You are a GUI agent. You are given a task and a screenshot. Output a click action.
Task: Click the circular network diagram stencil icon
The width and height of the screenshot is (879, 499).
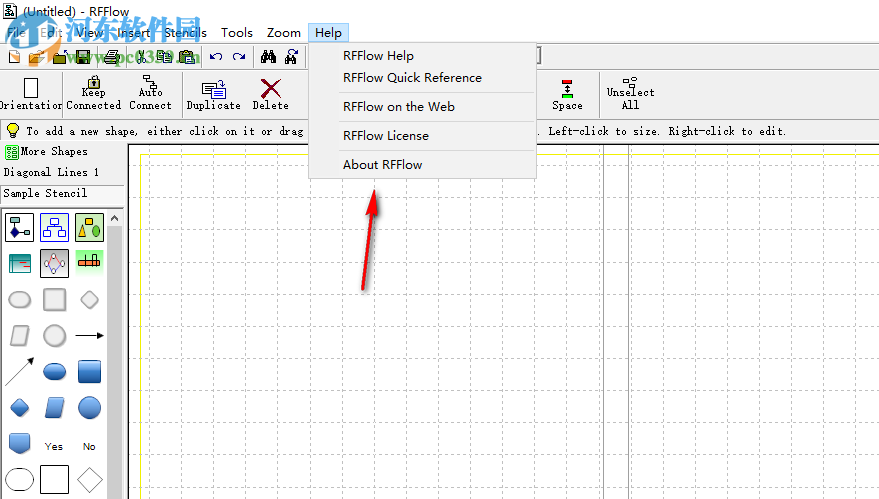pos(54,264)
